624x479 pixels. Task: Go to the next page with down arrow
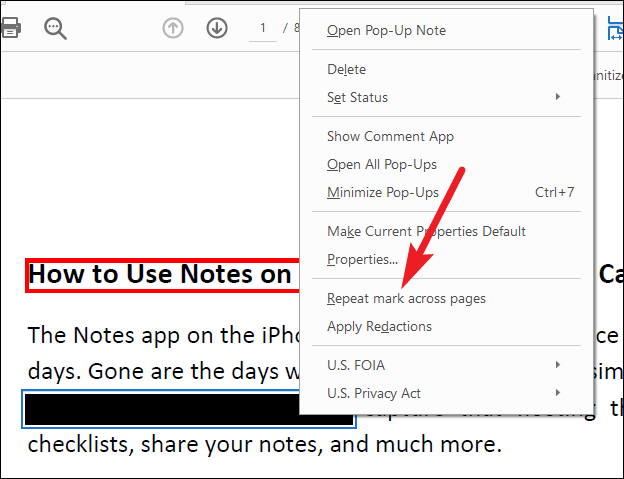(217, 28)
